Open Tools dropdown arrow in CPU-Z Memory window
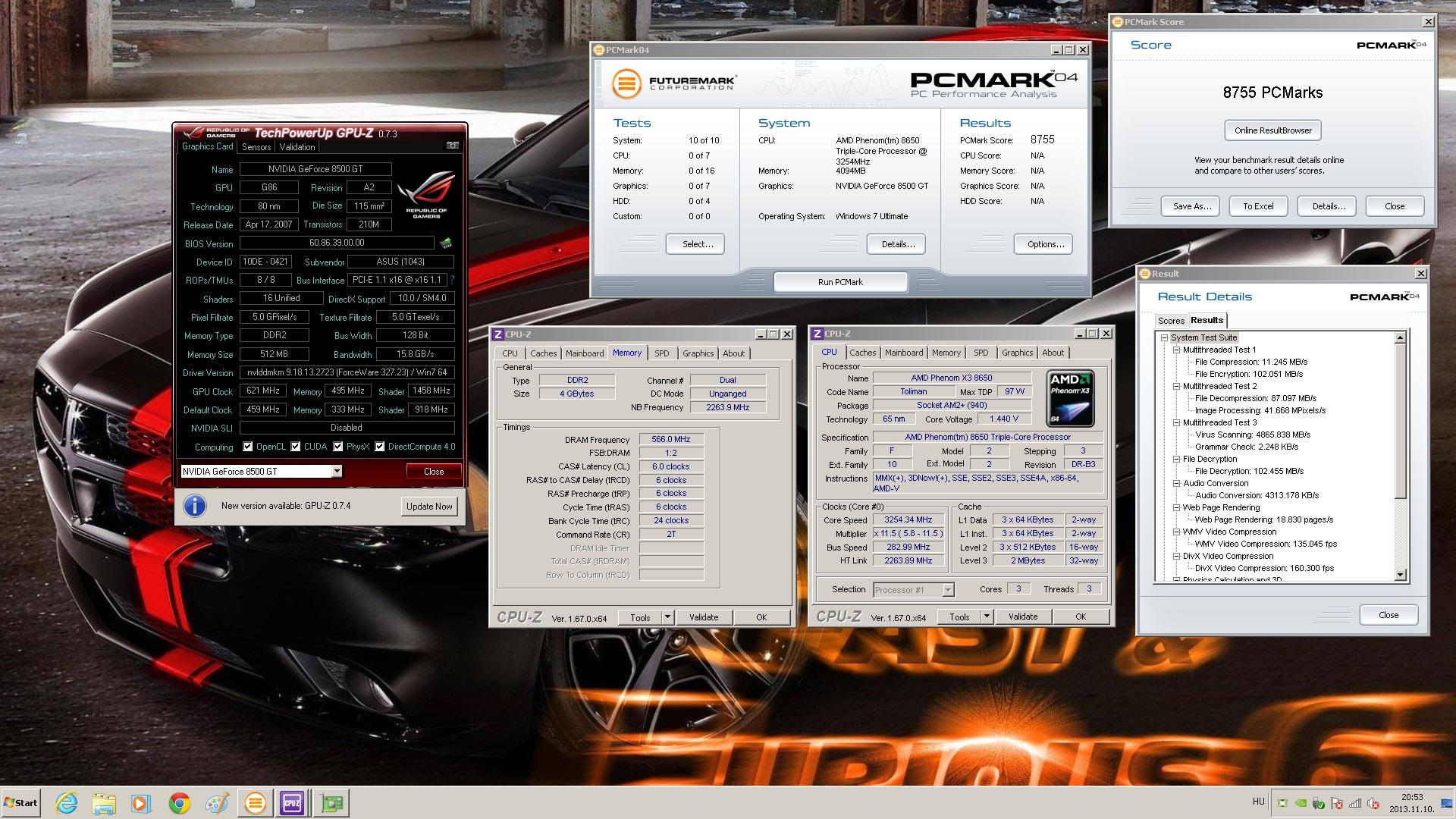The image size is (1456, 819). [x=667, y=617]
